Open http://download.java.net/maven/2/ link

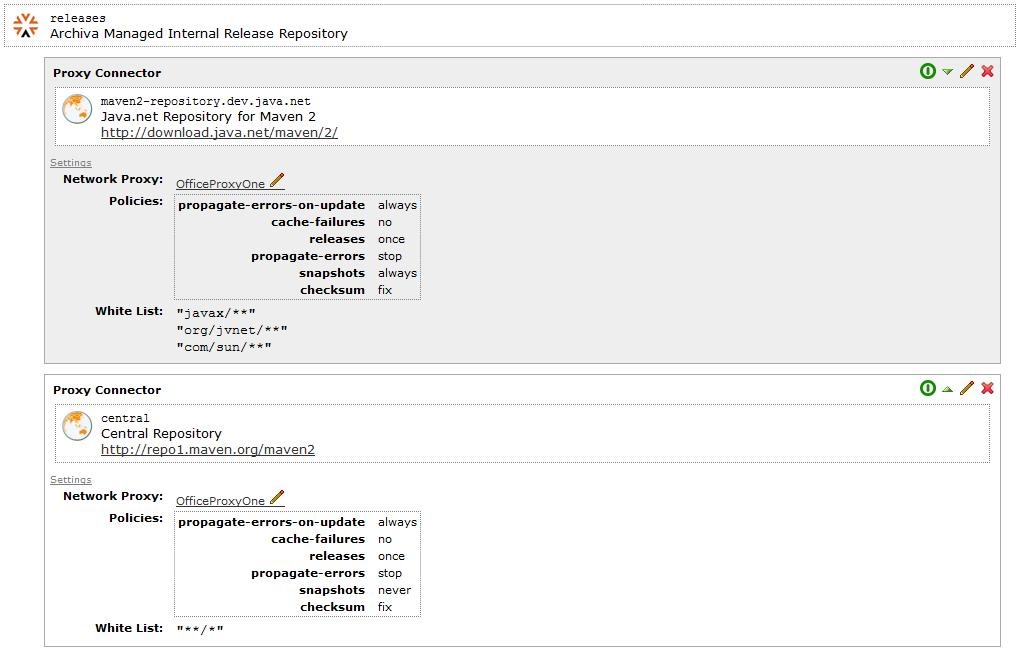click(x=219, y=133)
